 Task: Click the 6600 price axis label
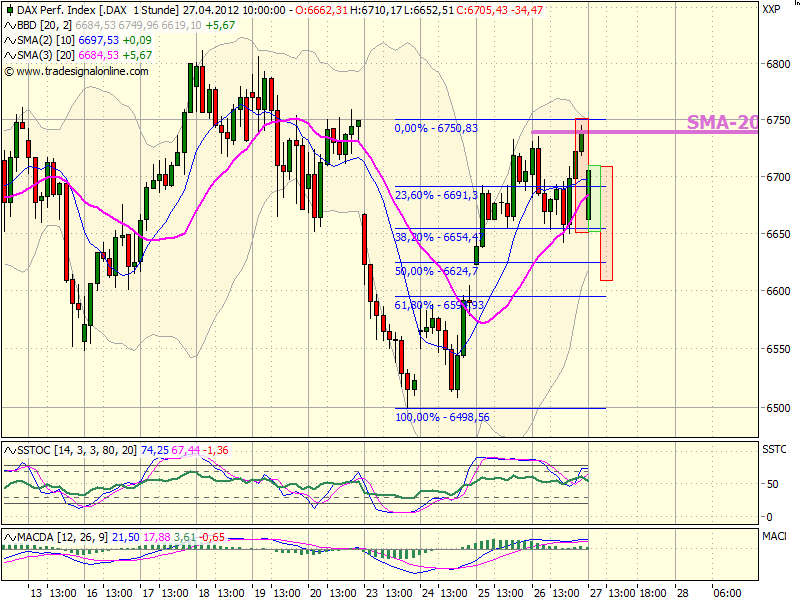[x=778, y=291]
